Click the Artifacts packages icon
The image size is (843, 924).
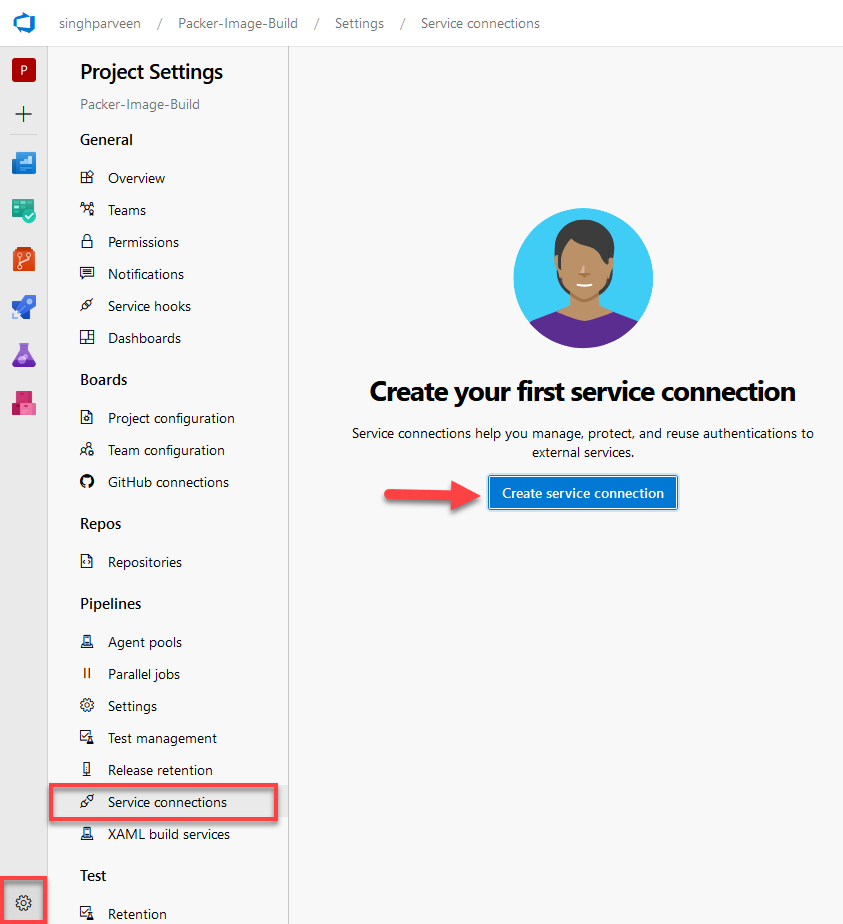(23, 403)
